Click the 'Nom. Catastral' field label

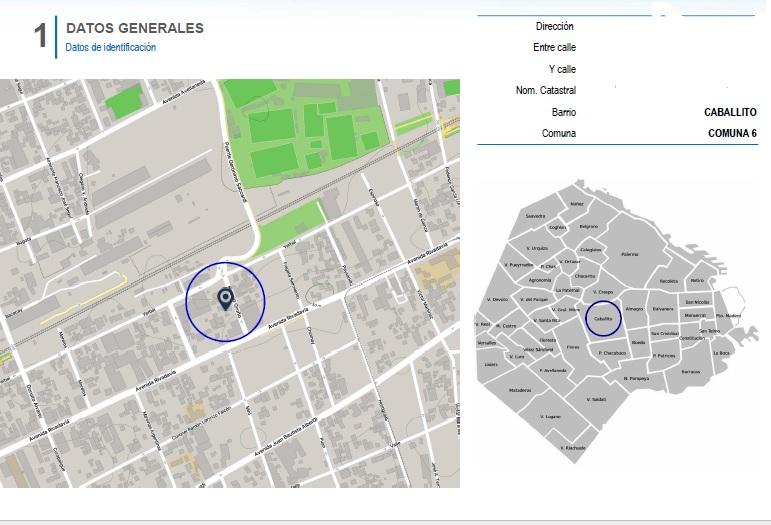[x=545, y=90]
